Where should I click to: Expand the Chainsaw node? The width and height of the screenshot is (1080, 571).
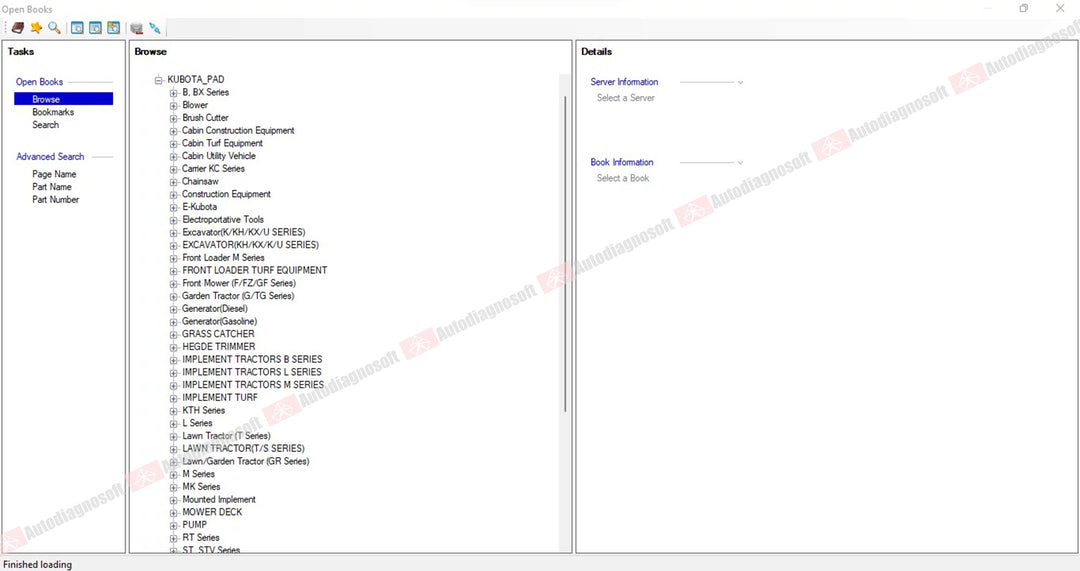(174, 182)
